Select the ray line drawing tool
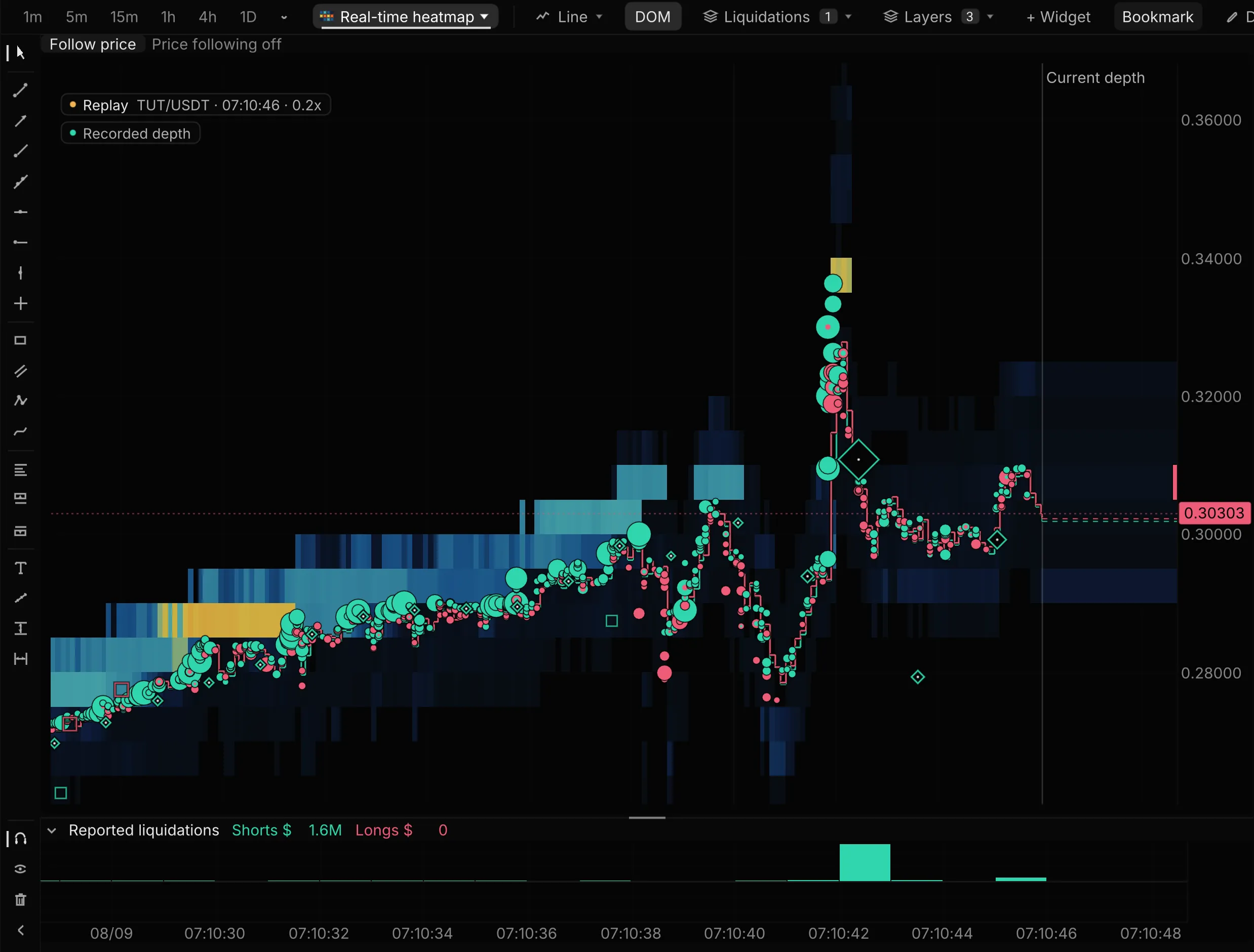1254x952 pixels. pyautogui.click(x=20, y=151)
